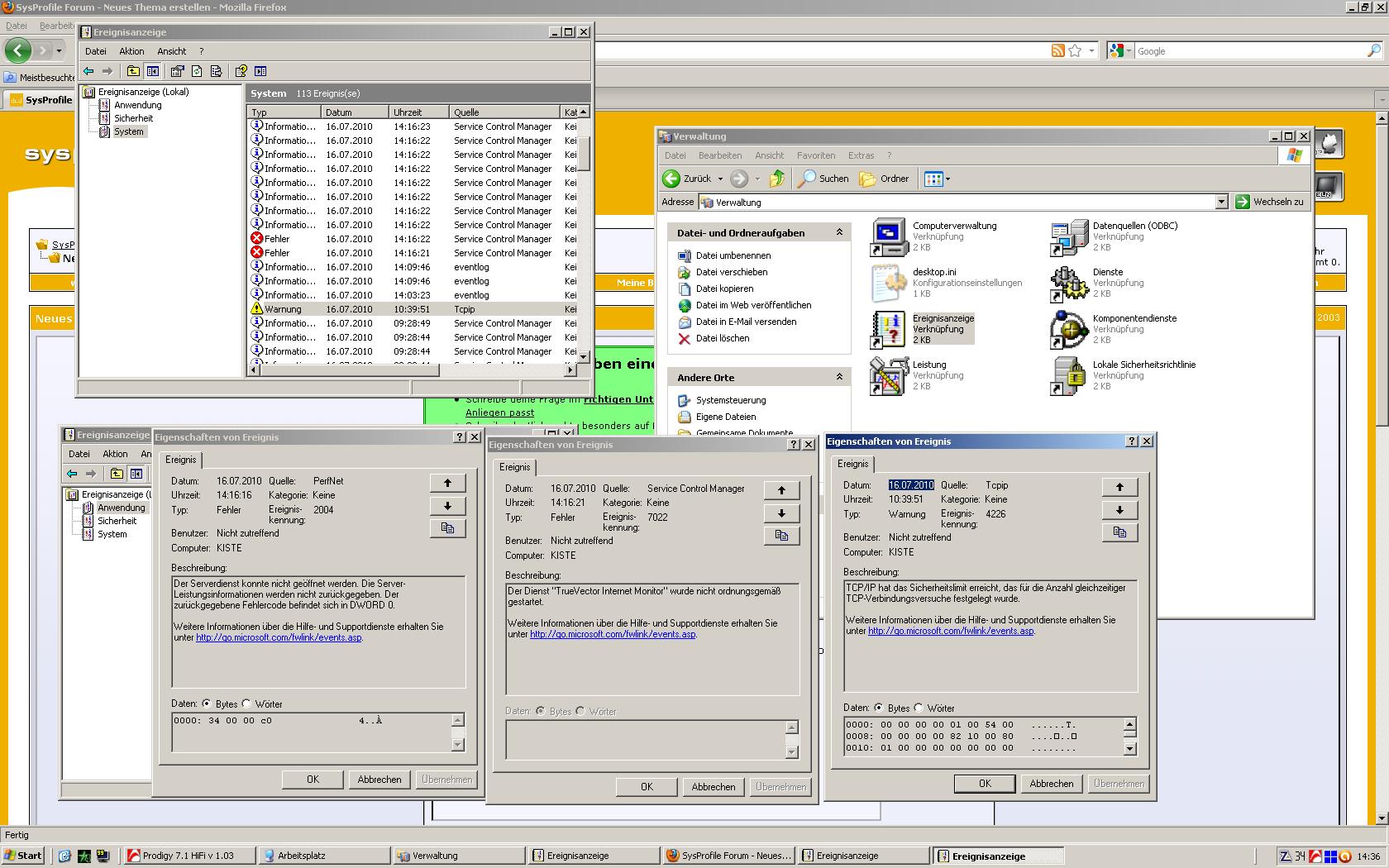The width and height of the screenshot is (1389, 868).
Task: Open the Favoriten menu in the Verwaltung window
Action: click(x=815, y=155)
